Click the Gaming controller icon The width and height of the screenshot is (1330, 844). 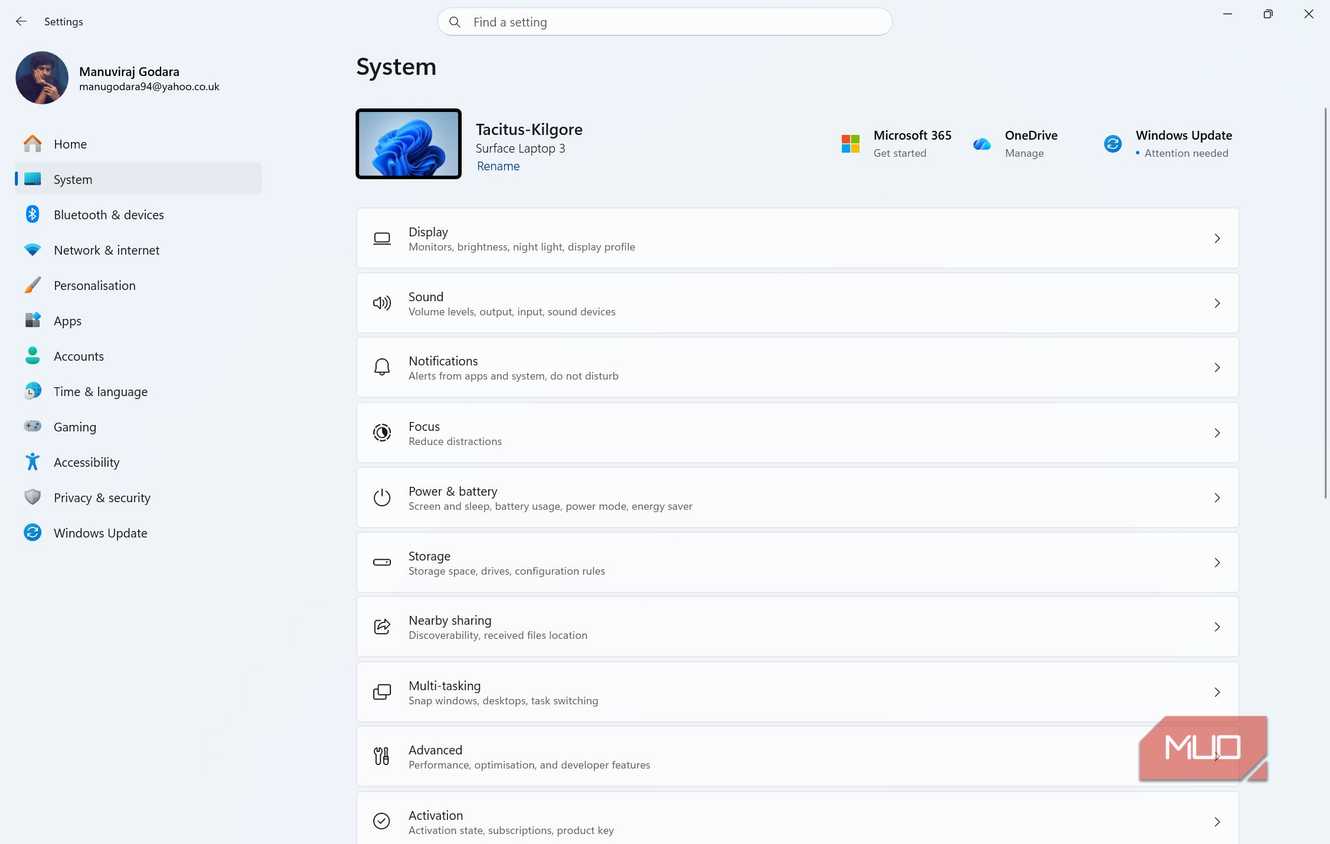(x=33, y=427)
